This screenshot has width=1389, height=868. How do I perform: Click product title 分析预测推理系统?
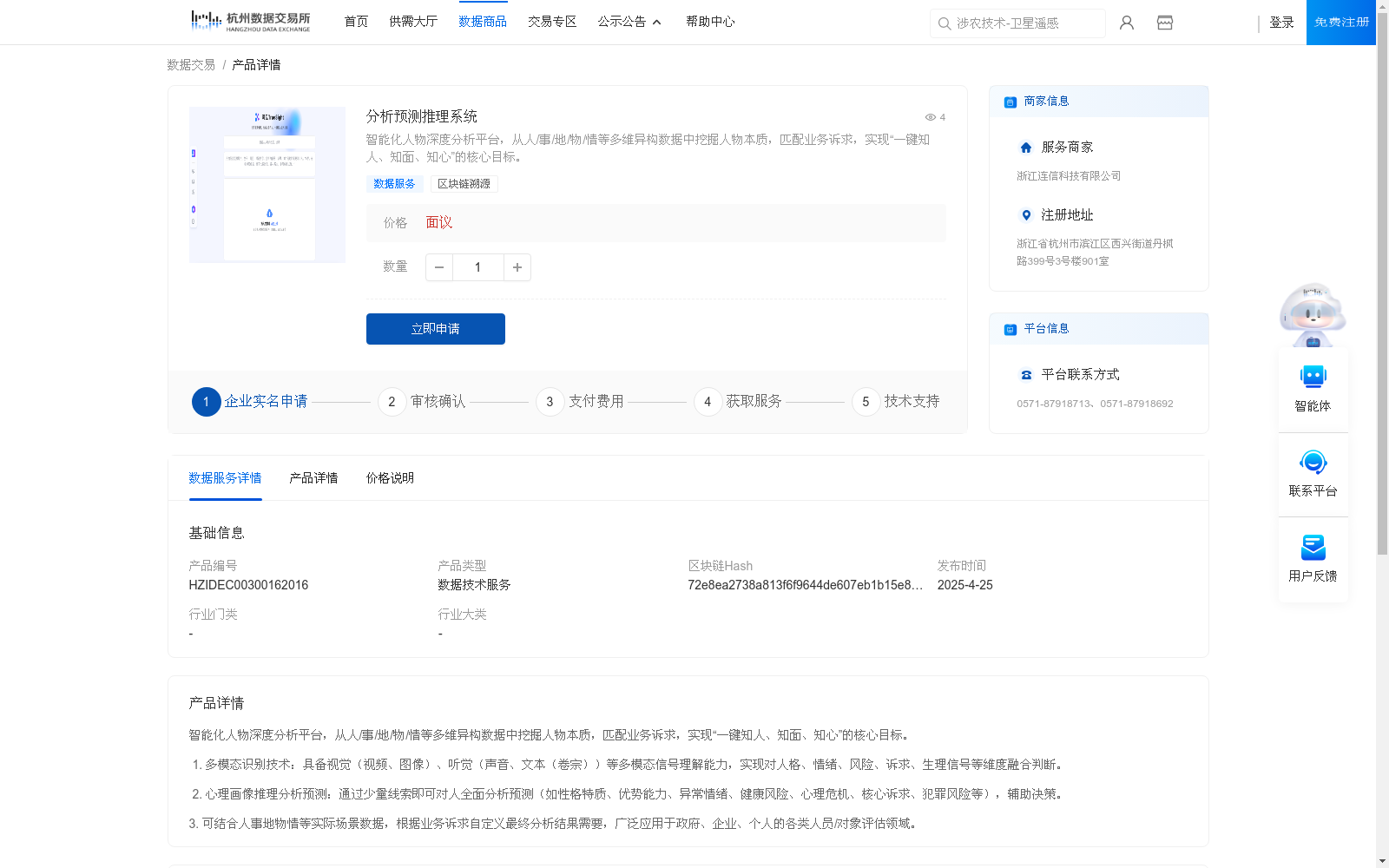tap(422, 116)
